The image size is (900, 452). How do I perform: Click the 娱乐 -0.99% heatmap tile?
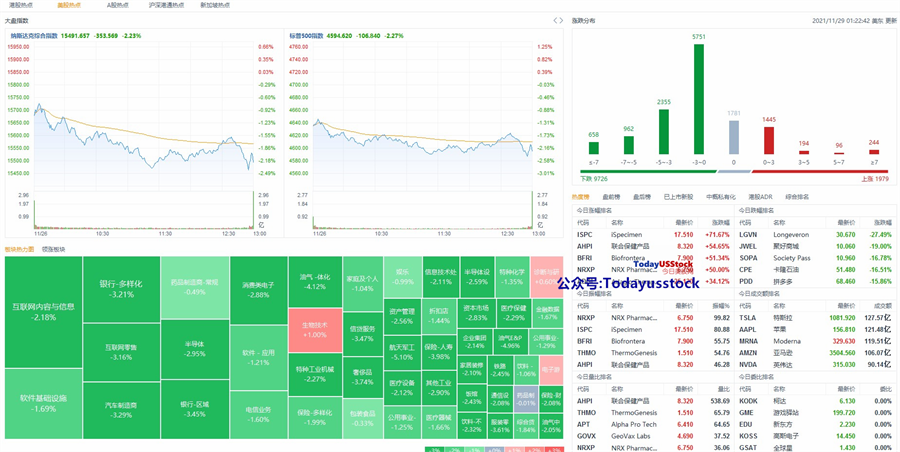(x=402, y=277)
